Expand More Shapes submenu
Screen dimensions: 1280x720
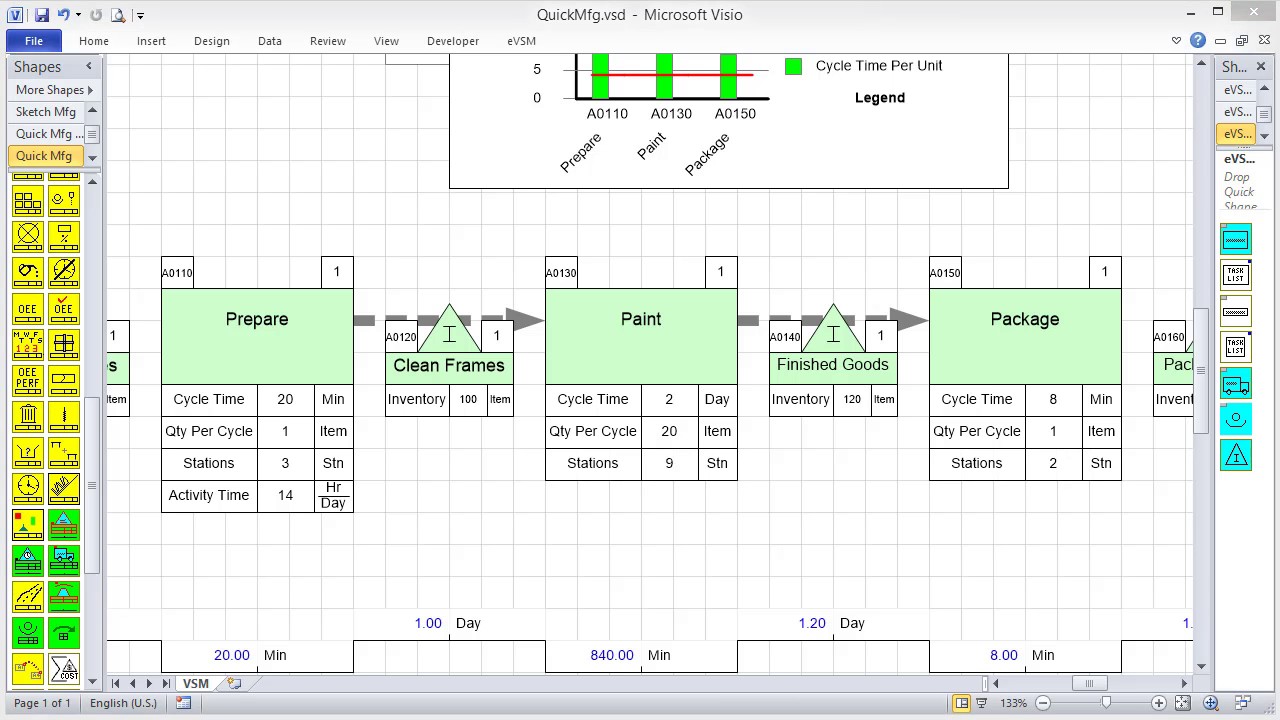pyautogui.click(x=54, y=90)
